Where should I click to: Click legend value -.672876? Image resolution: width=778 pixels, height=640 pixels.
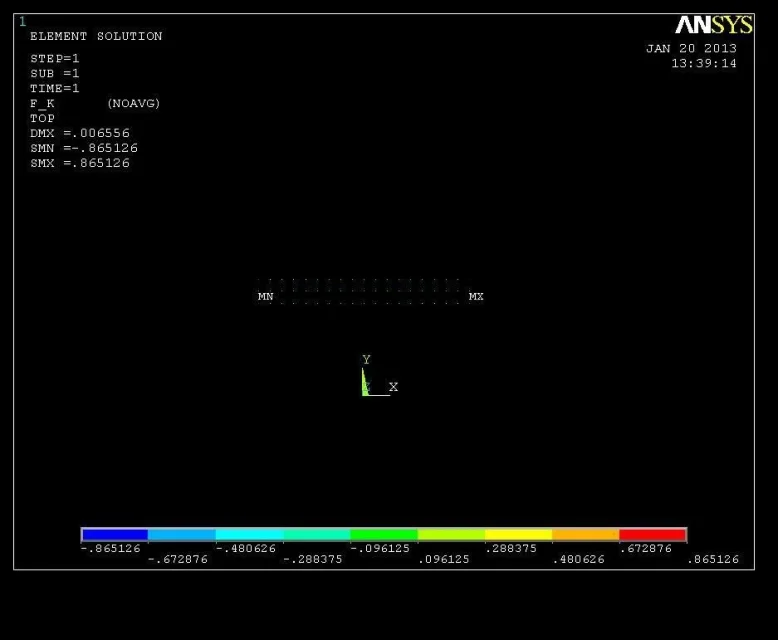tap(178, 559)
